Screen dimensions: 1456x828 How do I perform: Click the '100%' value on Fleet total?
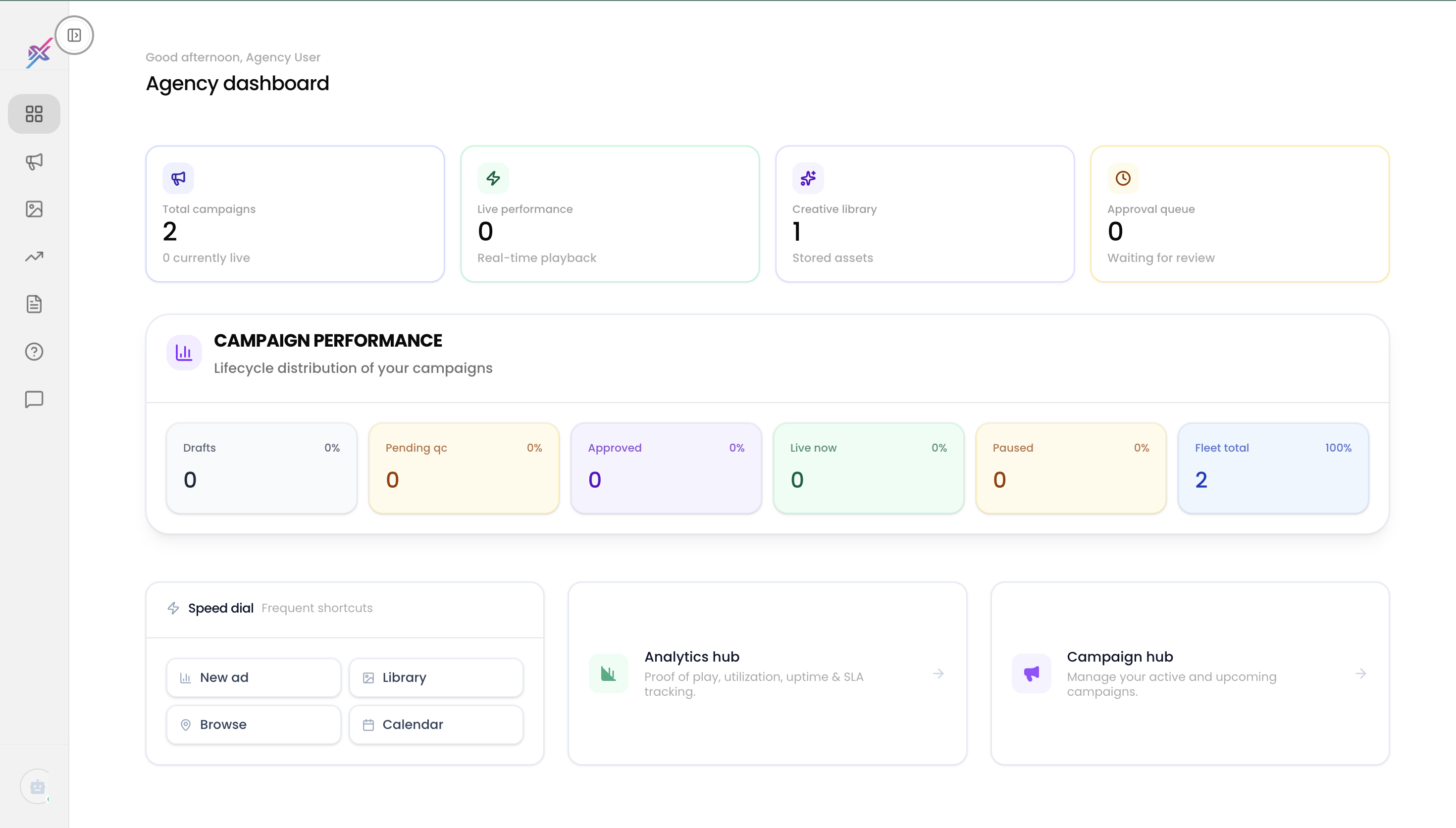(x=1338, y=448)
